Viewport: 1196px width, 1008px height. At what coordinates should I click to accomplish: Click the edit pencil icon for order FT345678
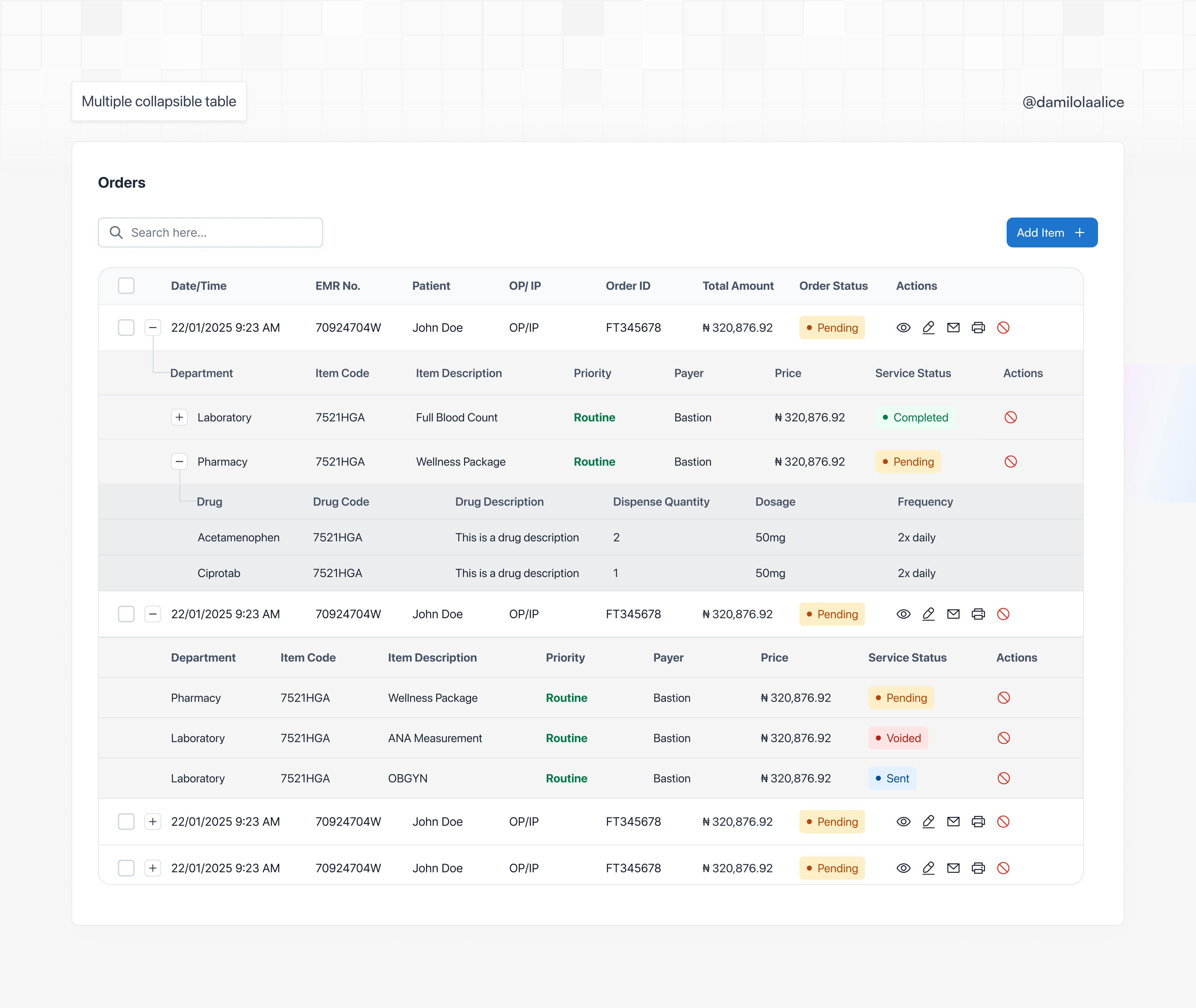point(929,327)
